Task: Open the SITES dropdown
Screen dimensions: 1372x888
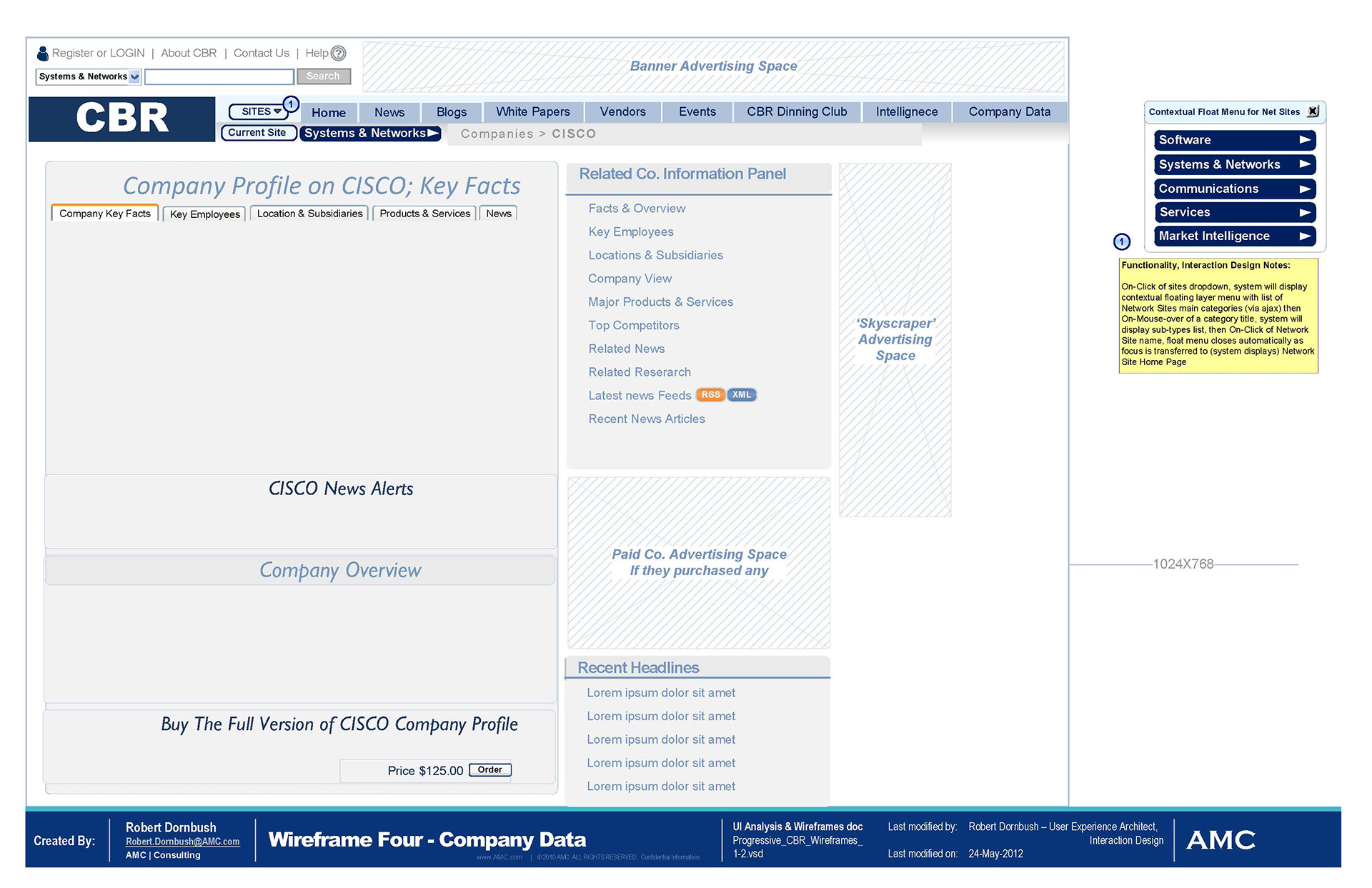Action: click(x=260, y=111)
